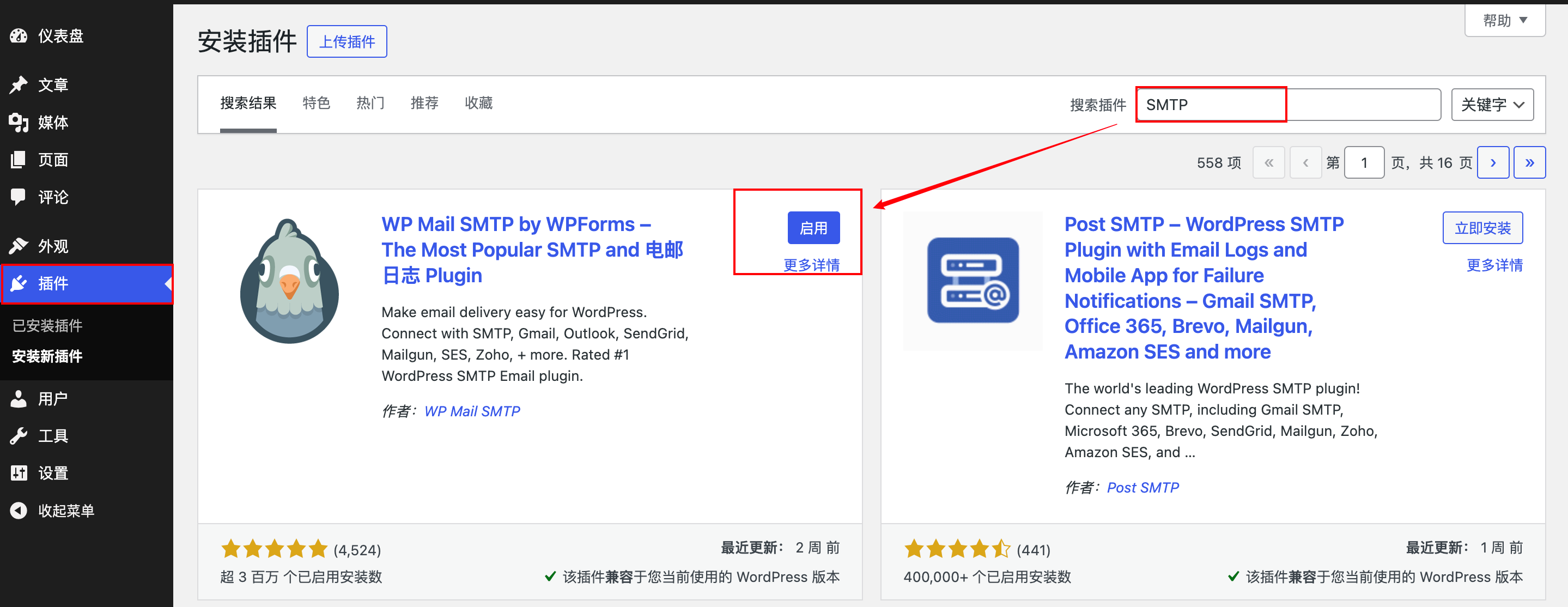Activate WP Mail SMTP with 启用
This screenshot has width=1568, height=607.
coord(813,228)
